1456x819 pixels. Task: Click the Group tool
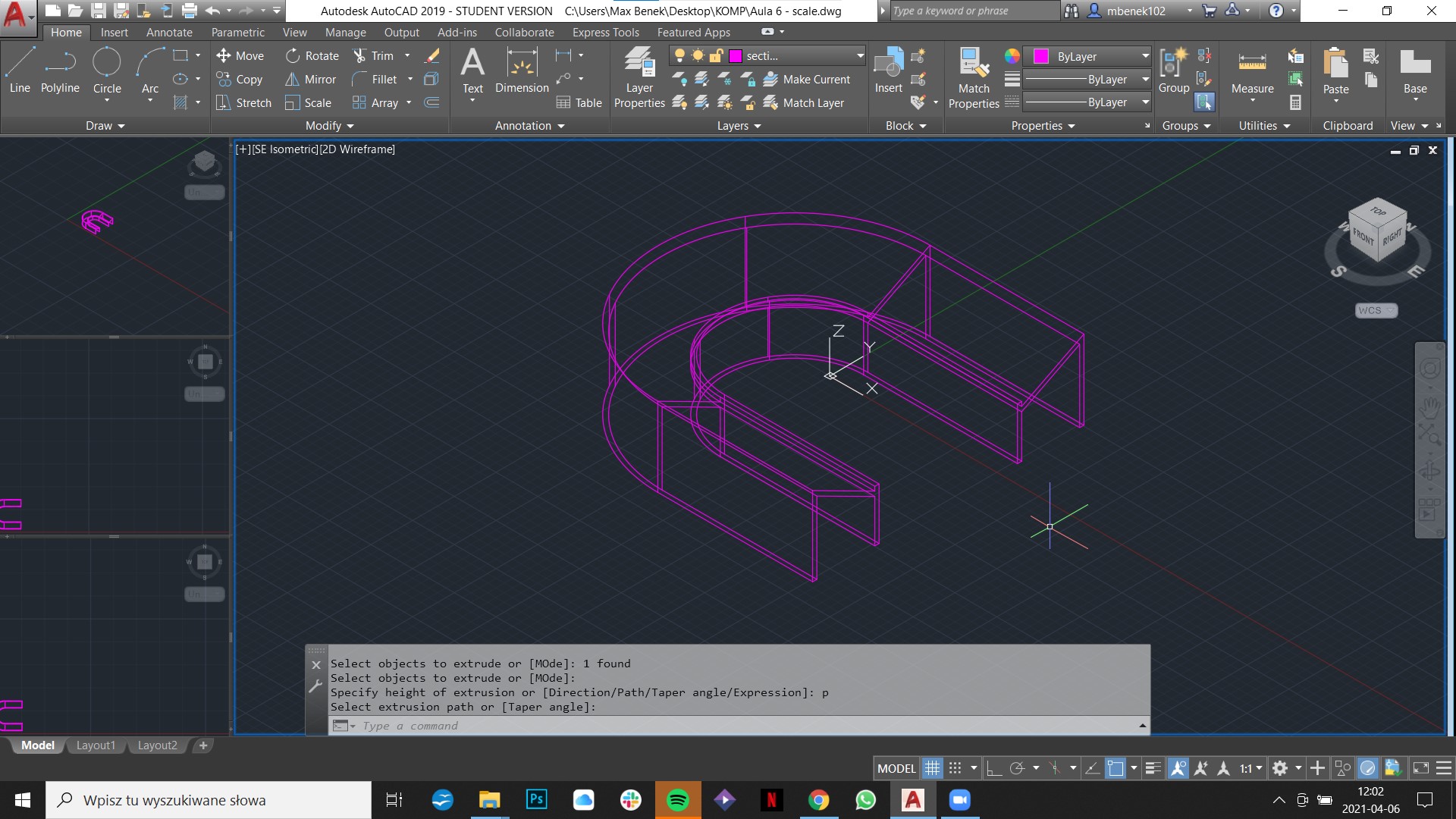pos(1174,70)
